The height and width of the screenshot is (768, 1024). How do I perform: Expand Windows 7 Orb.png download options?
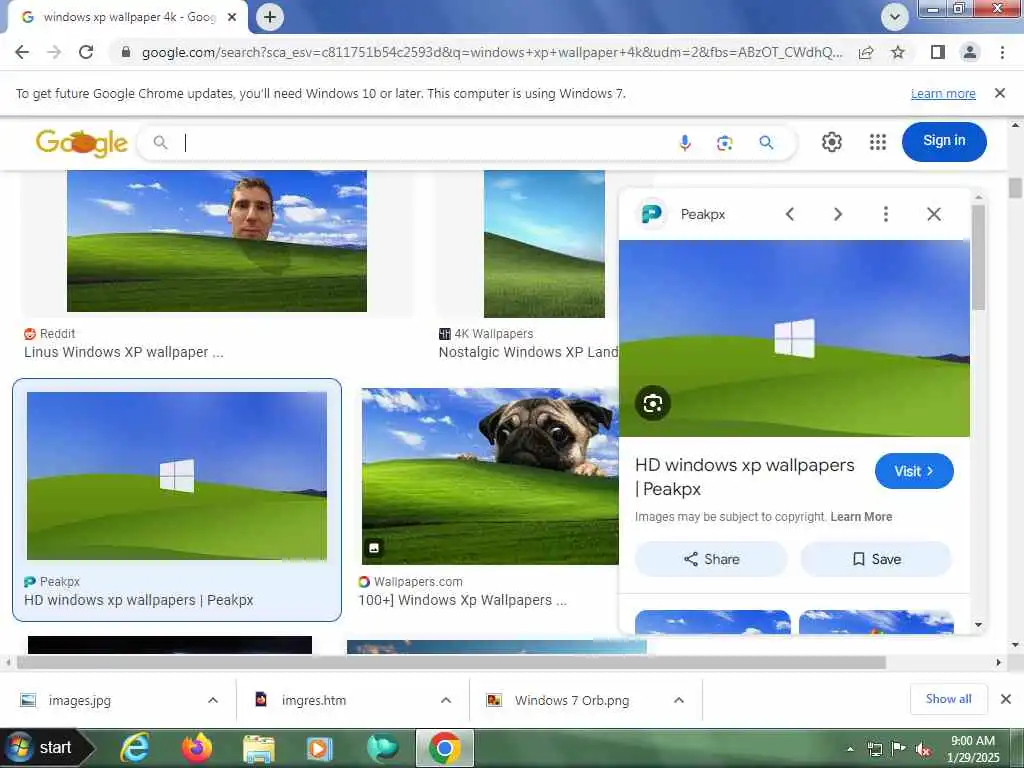679,700
